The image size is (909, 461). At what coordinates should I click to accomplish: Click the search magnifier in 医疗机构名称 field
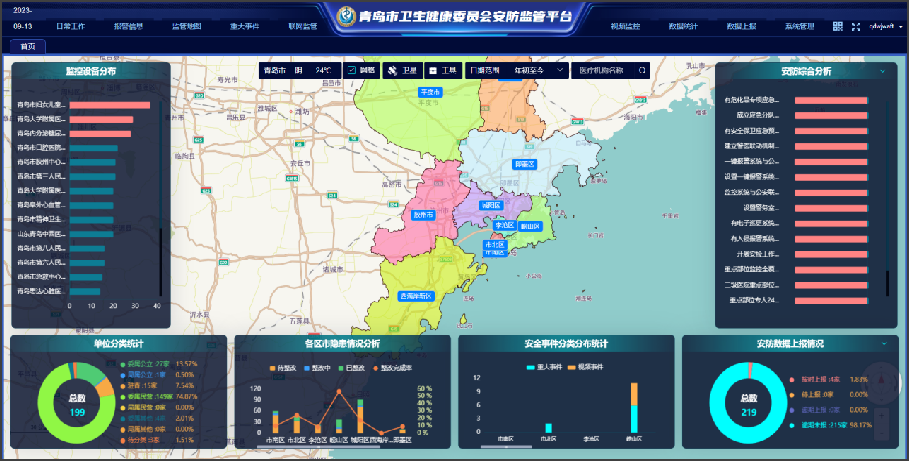click(x=642, y=71)
